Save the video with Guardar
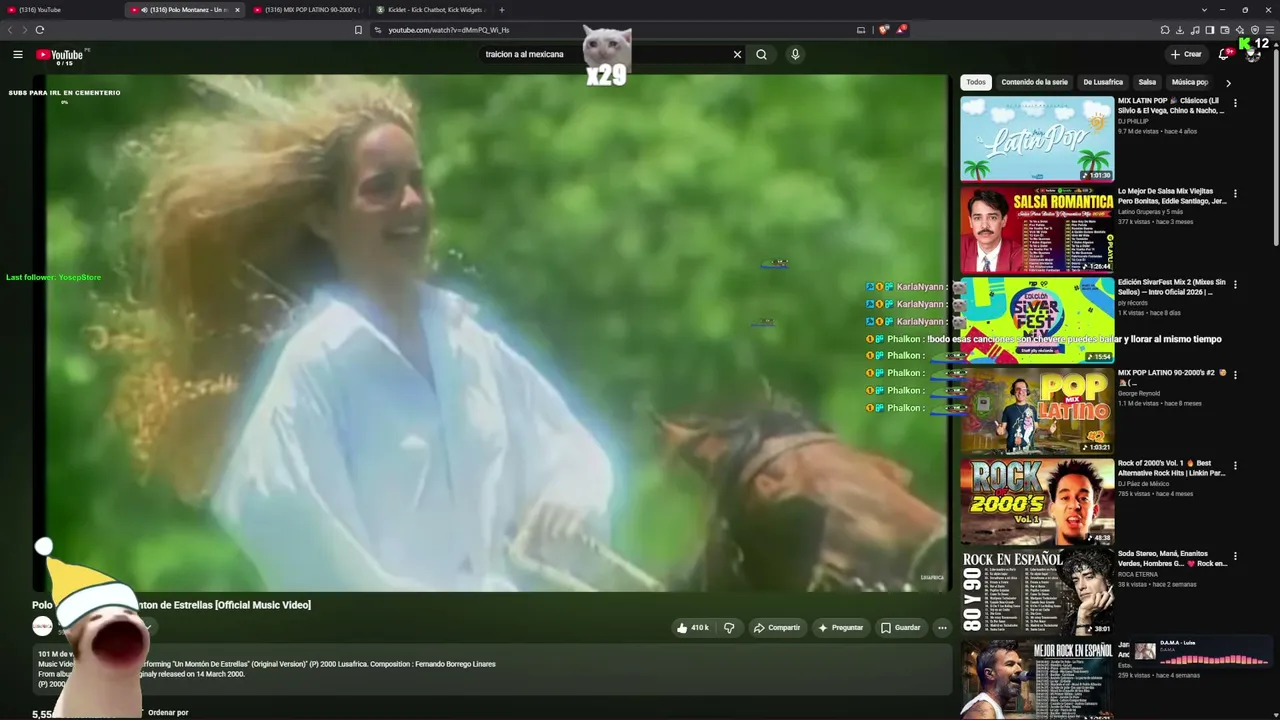 point(900,628)
